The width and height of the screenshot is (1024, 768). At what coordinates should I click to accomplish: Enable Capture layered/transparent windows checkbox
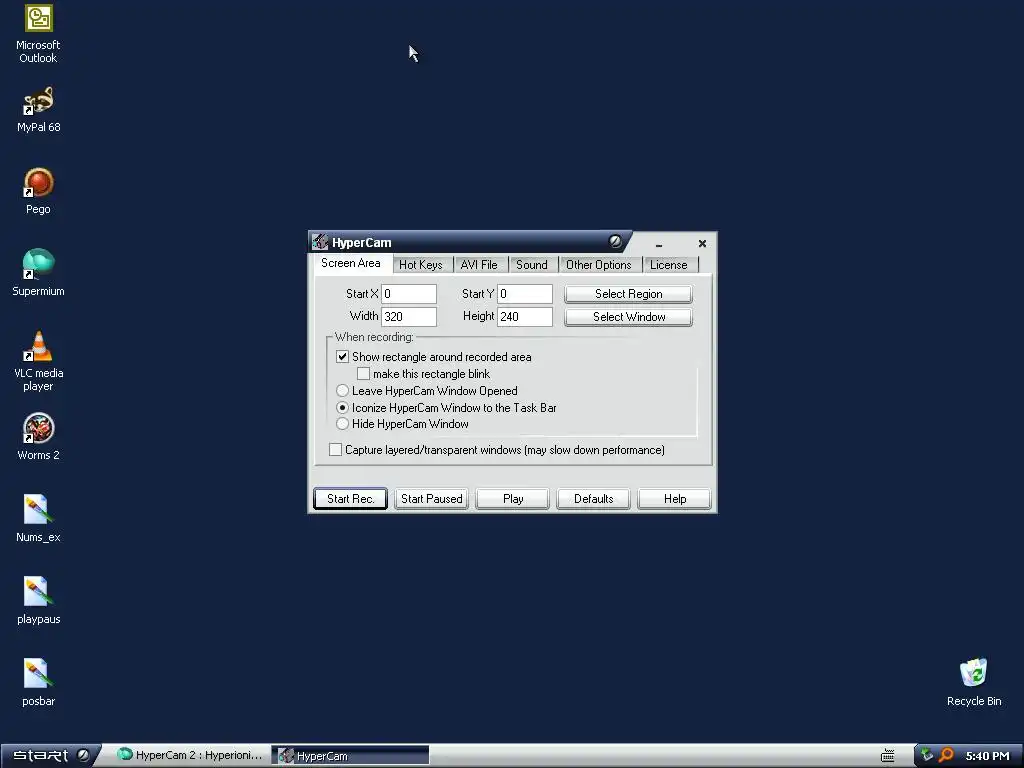335,449
